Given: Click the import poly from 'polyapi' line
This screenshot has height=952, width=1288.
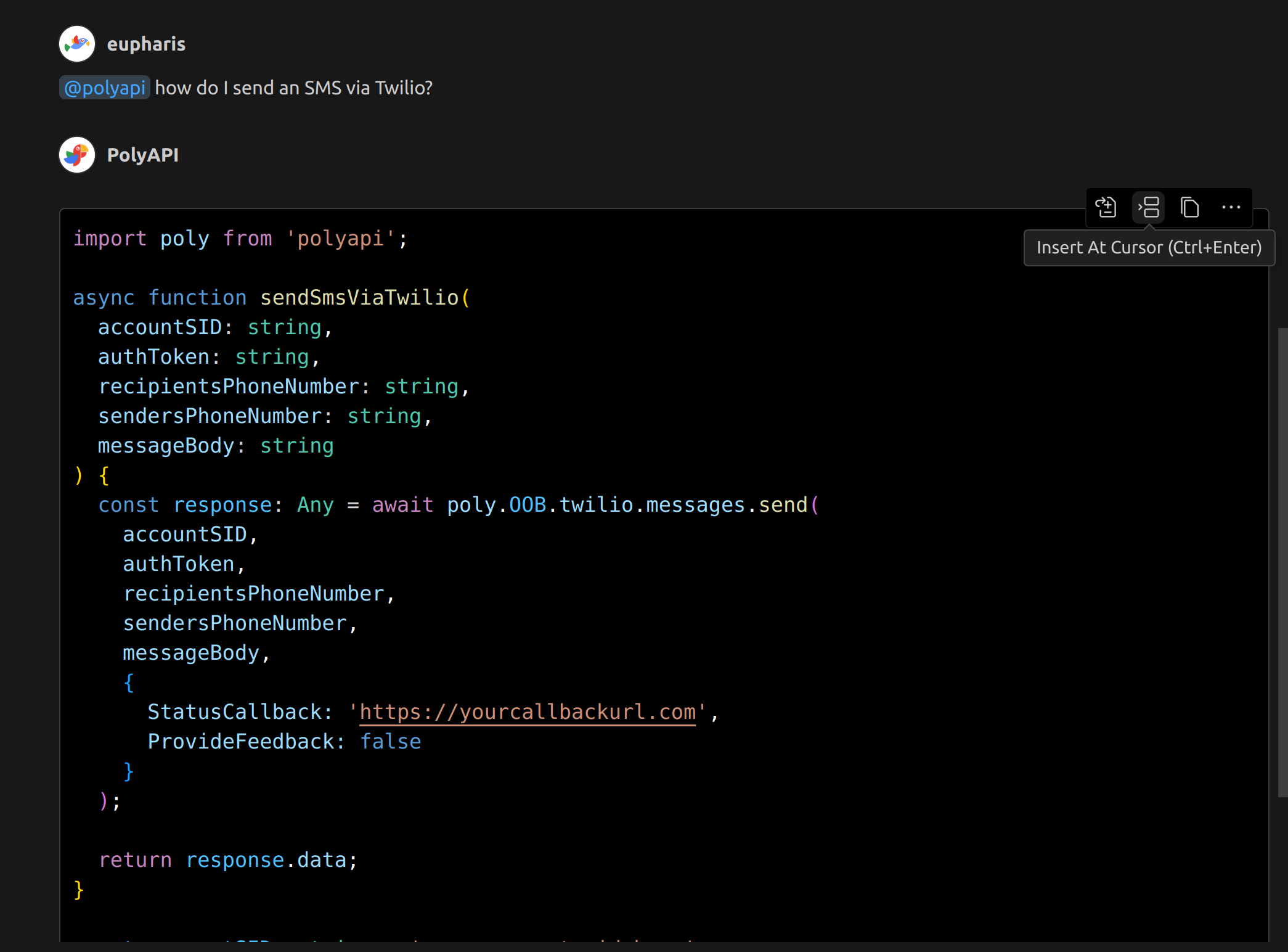Looking at the screenshot, I should [x=240, y=238].
